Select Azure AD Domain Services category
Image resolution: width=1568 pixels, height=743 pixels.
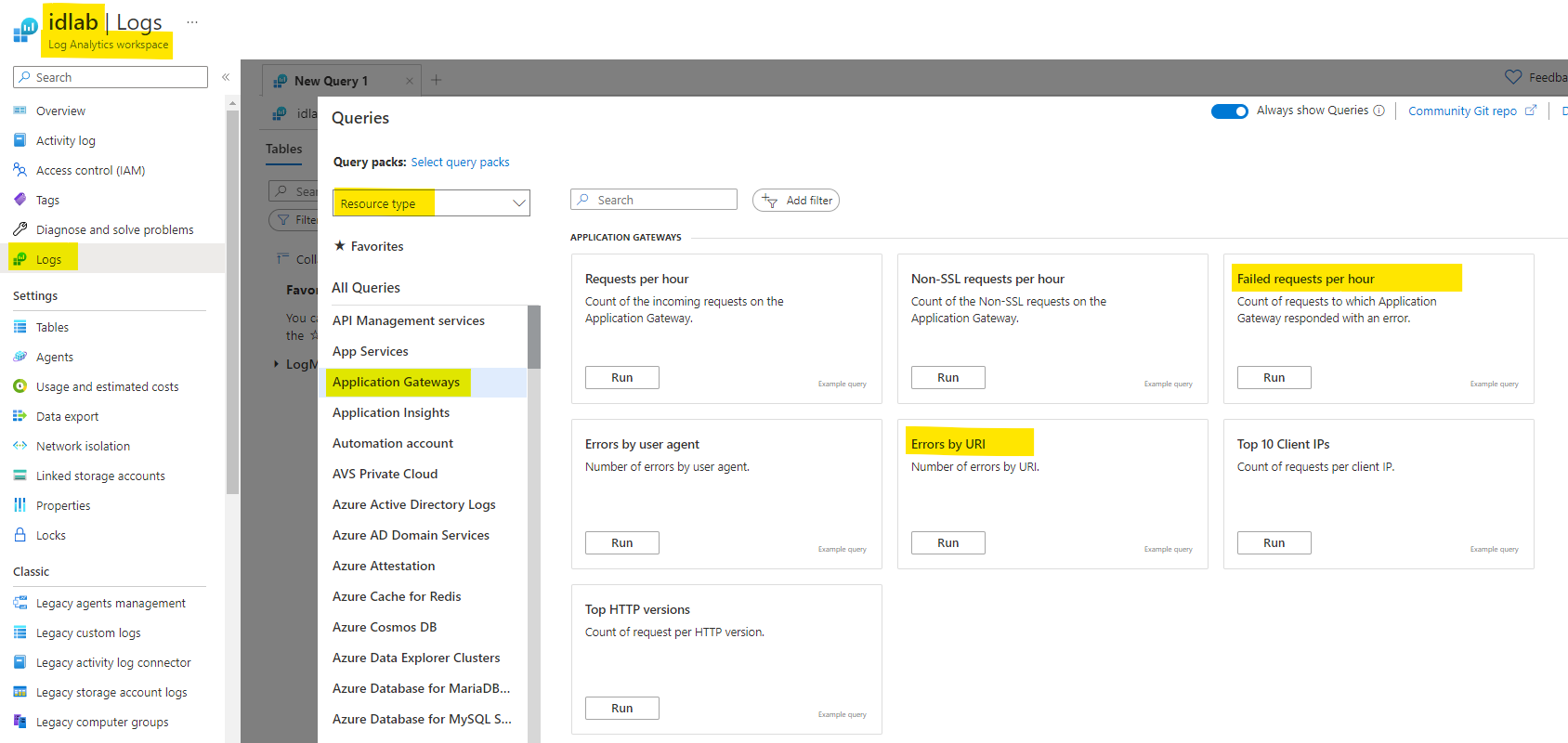click(411, 535)
